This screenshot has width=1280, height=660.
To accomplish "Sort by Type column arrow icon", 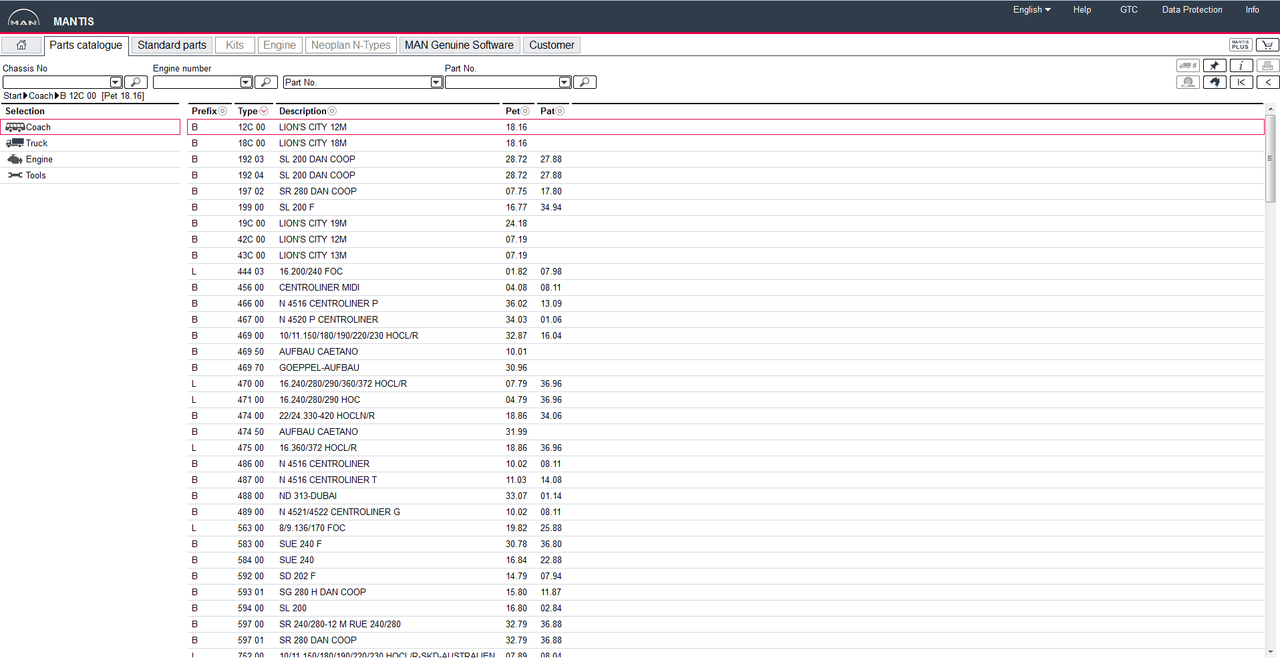I will [x=263, y=111].
